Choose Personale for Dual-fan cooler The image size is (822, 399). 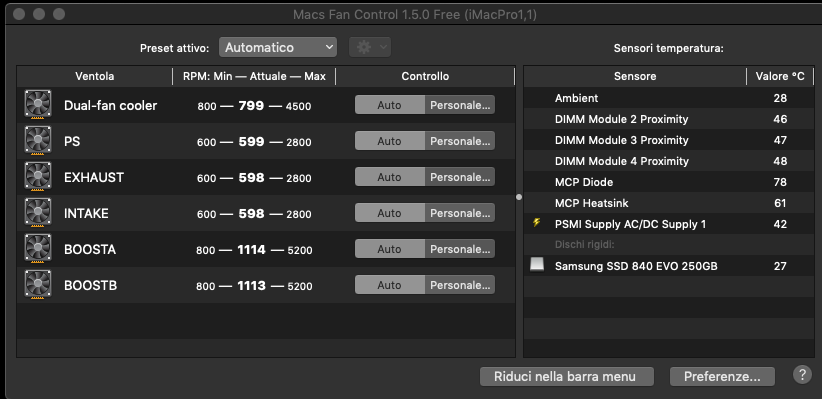coord(460,105)
